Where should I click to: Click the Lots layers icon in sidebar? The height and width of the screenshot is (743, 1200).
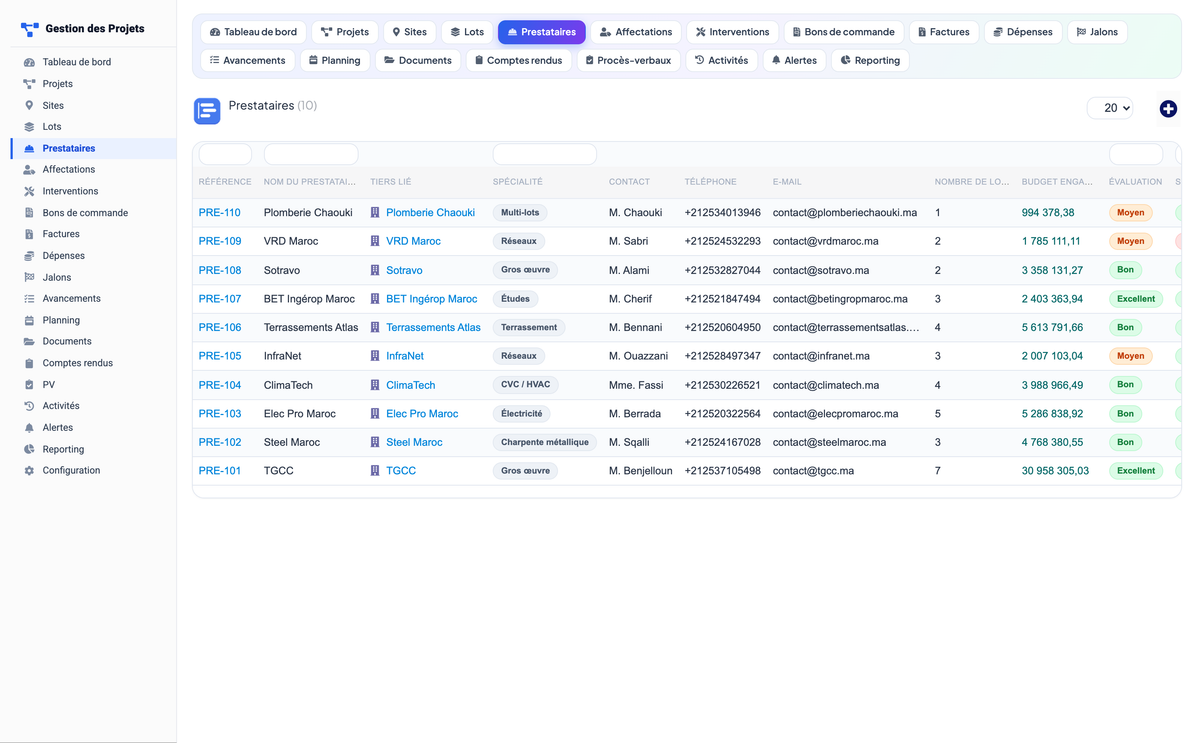point(29,127)
